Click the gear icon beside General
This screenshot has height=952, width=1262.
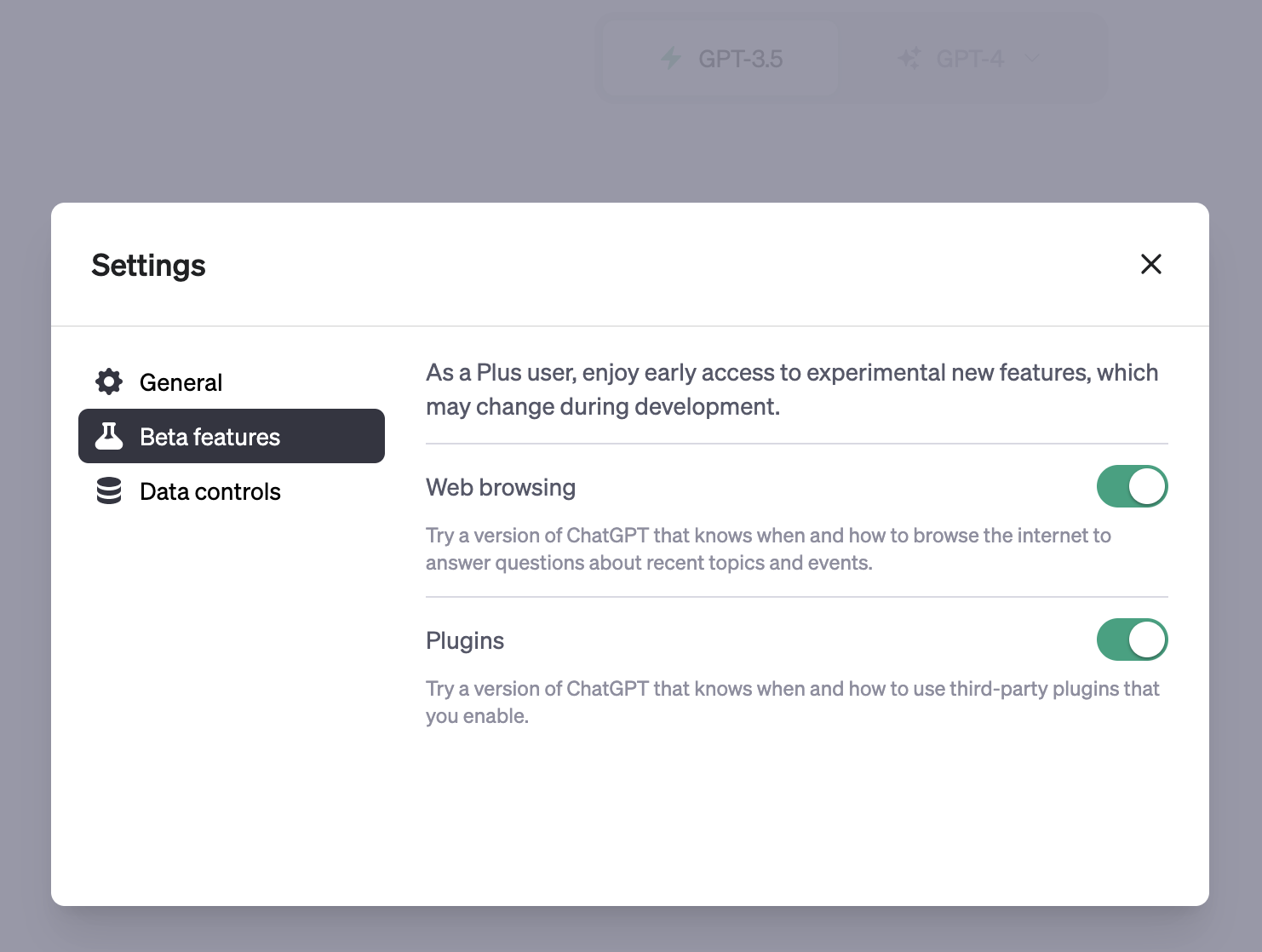click(x=109, y=381)
